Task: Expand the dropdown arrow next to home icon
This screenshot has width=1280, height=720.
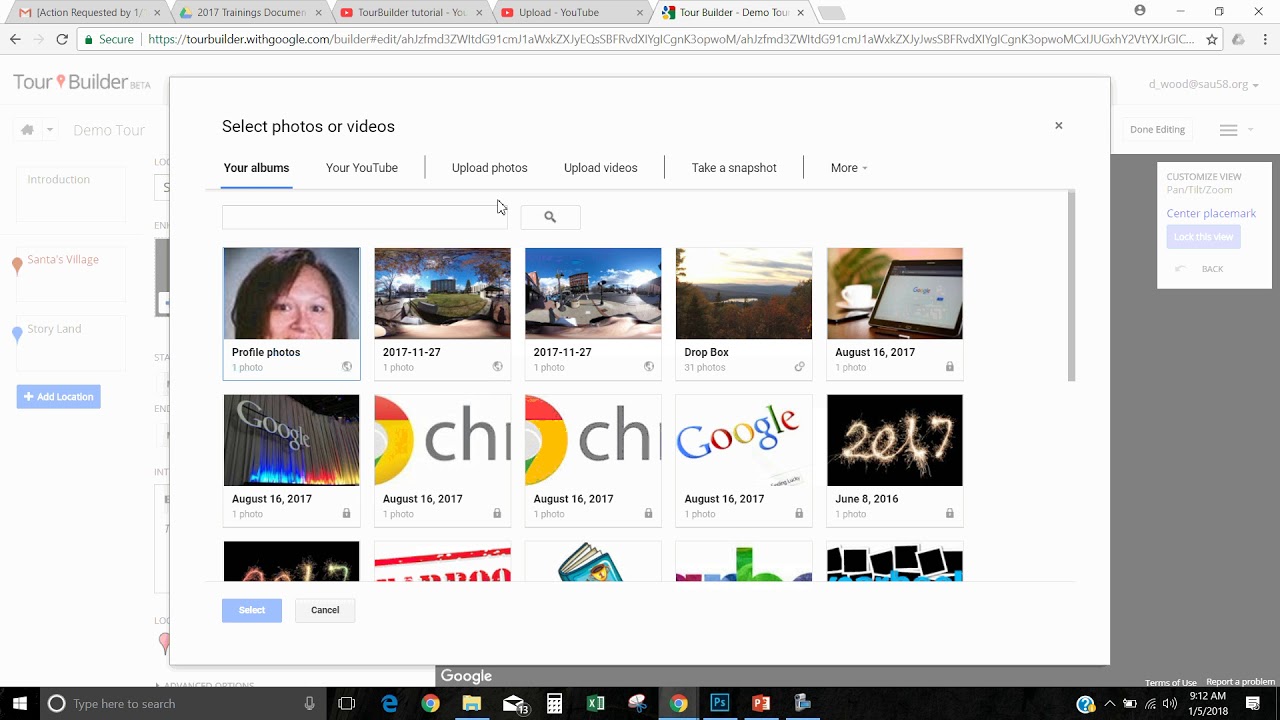Action: click(49, 130)
